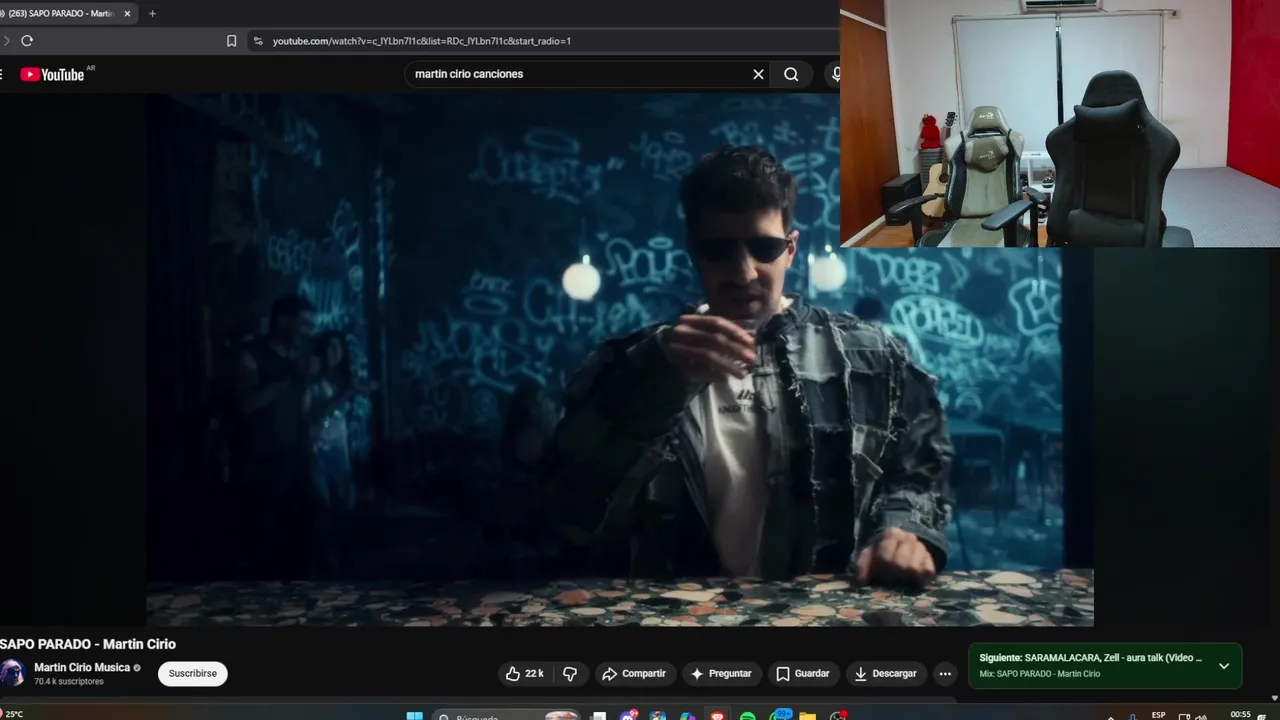Focus the browser address bar URL
The width and height of the screenshot is (1280, 720).
pos(422,41)
